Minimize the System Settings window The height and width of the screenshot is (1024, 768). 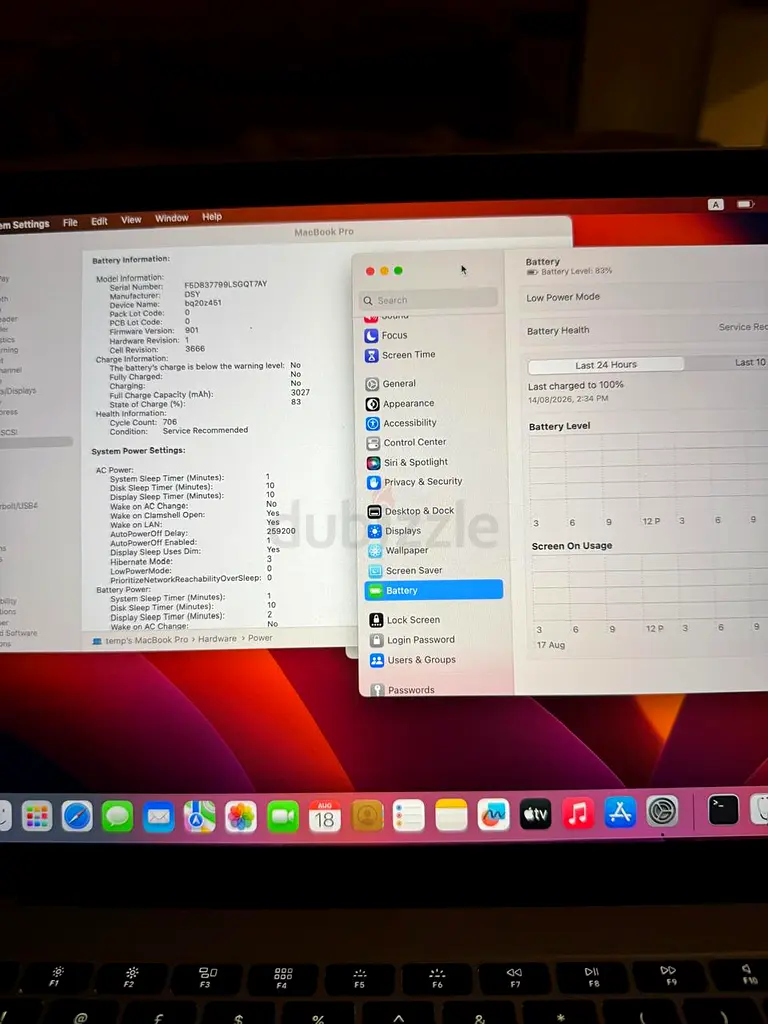point(384,271)
